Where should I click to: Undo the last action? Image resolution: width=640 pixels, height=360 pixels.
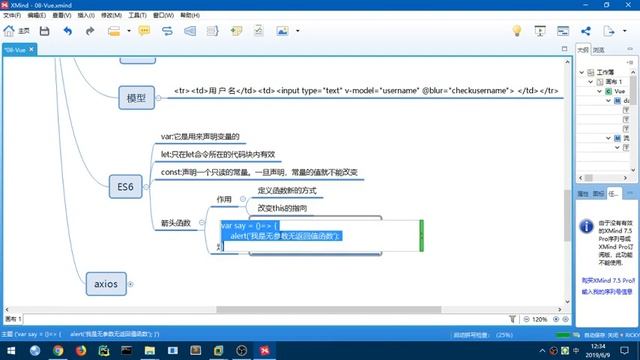(67, 31)
